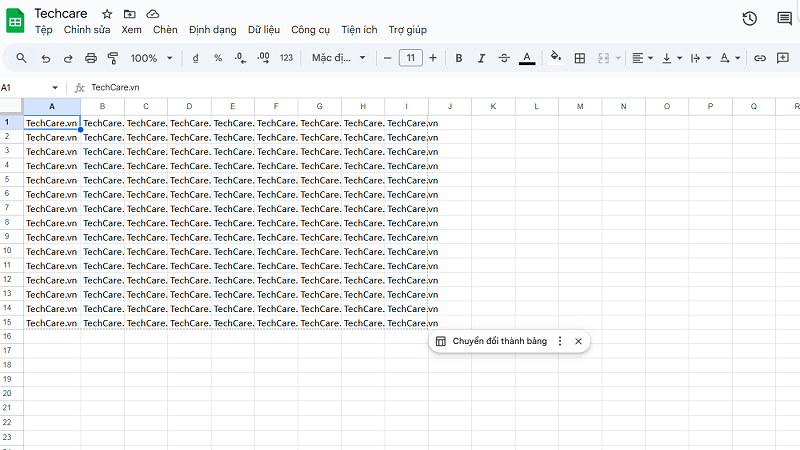Open the 100% zoom dropdown
Screen dimensions: 800x450
point(152,58)
